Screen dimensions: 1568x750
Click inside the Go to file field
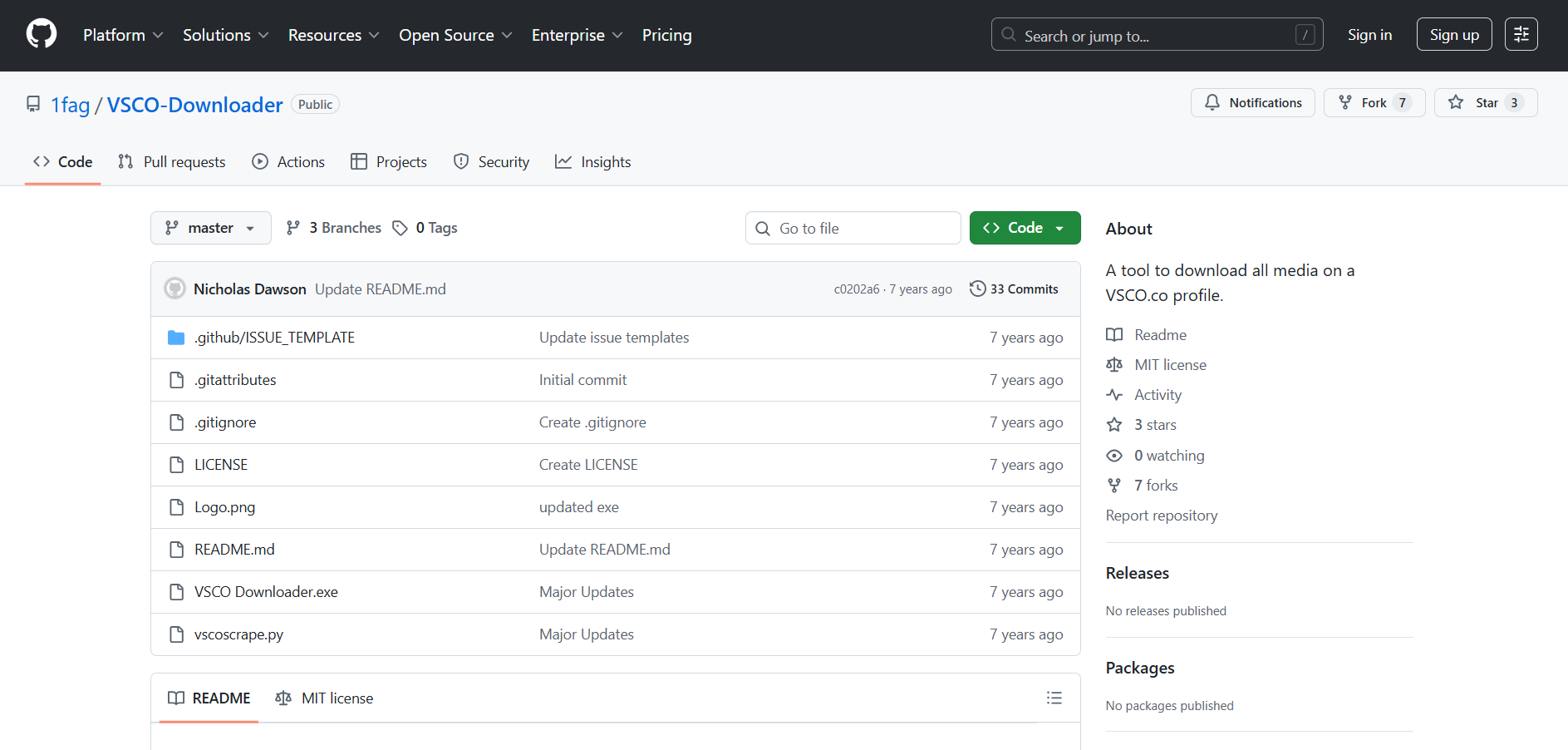[x=853, y=228]
